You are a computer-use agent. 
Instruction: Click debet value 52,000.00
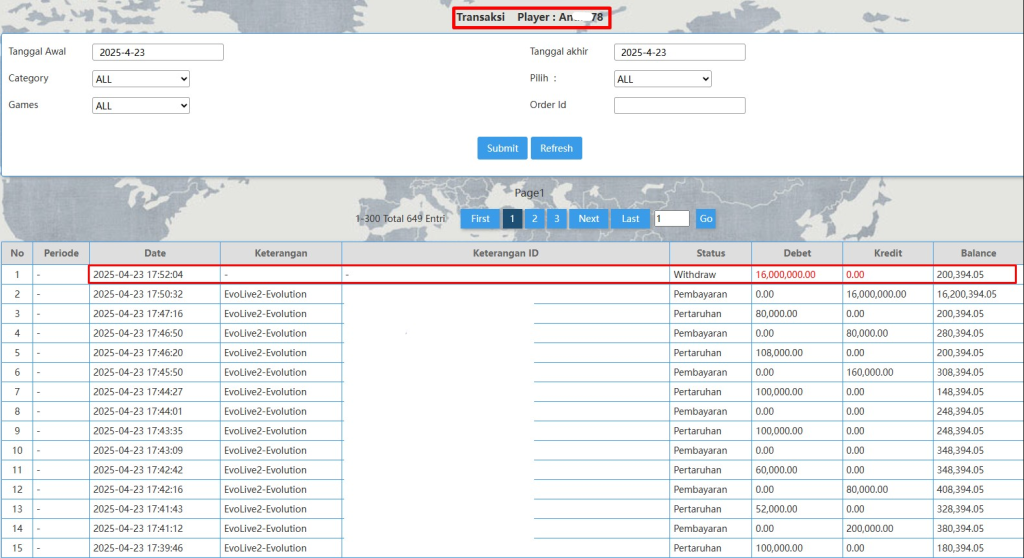click(776, 509)
